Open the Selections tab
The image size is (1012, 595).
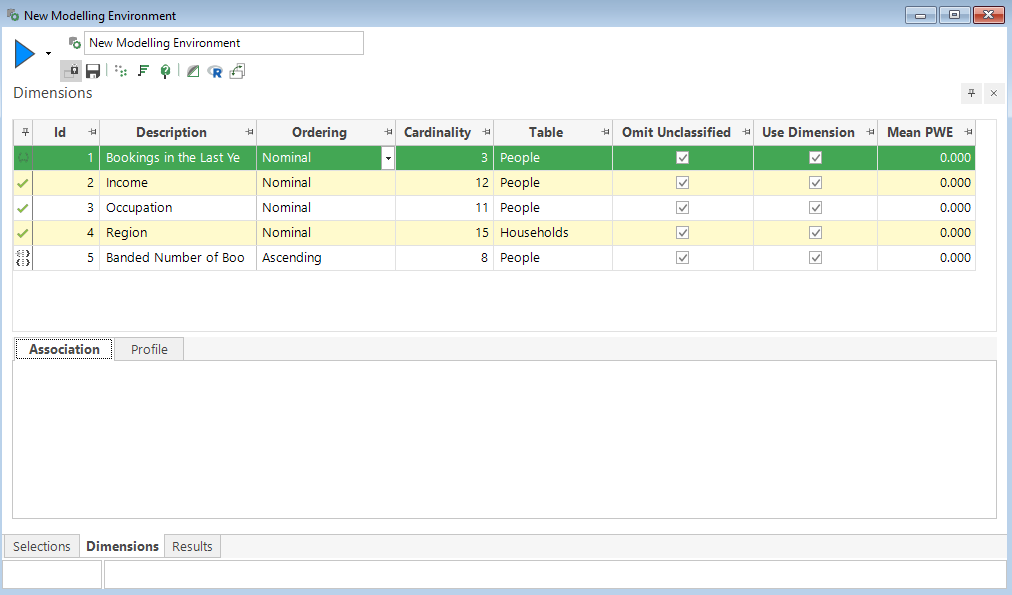click(x=41, y=546)
